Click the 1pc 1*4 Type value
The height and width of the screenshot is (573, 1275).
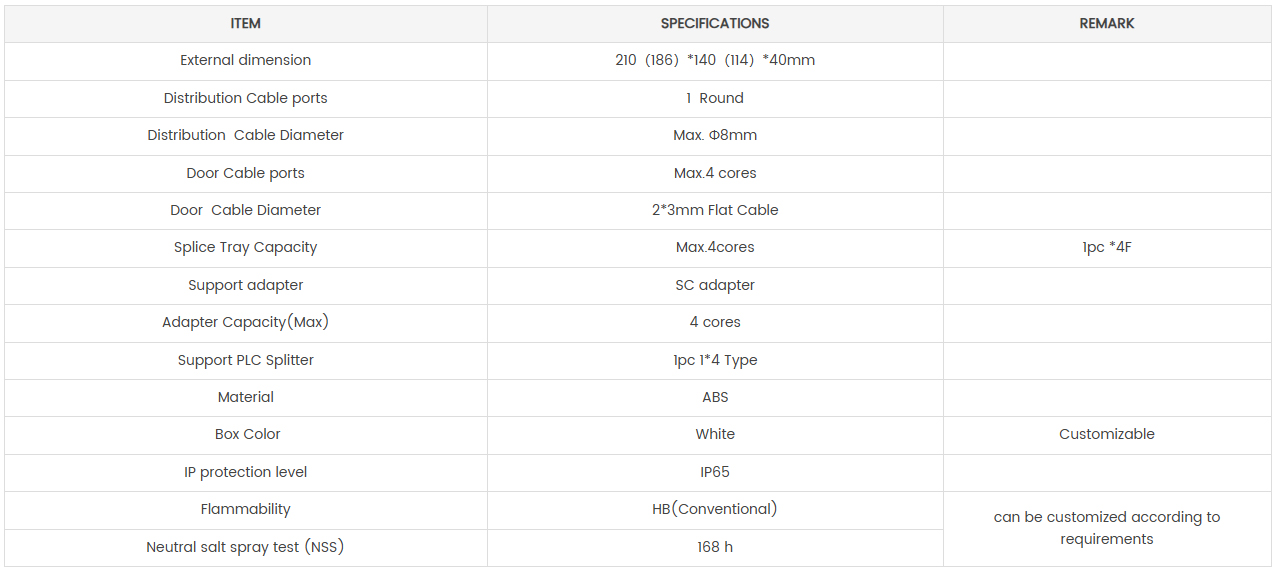[x=715, y=360]
